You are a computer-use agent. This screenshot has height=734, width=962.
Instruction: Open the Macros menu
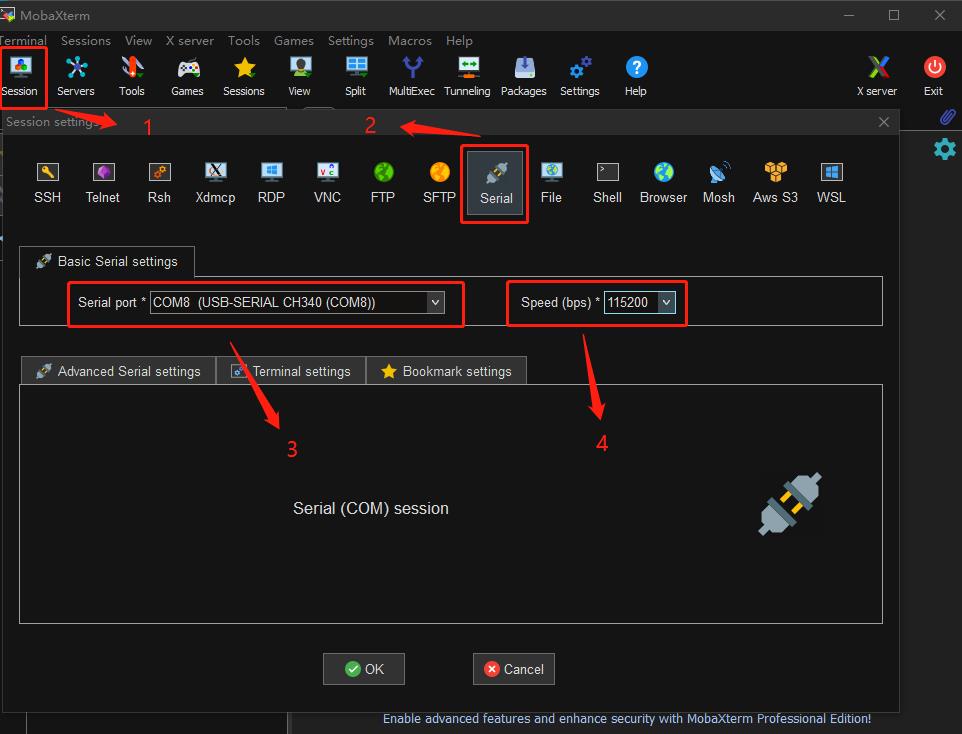pyautogui.click(x=410, y=41)
